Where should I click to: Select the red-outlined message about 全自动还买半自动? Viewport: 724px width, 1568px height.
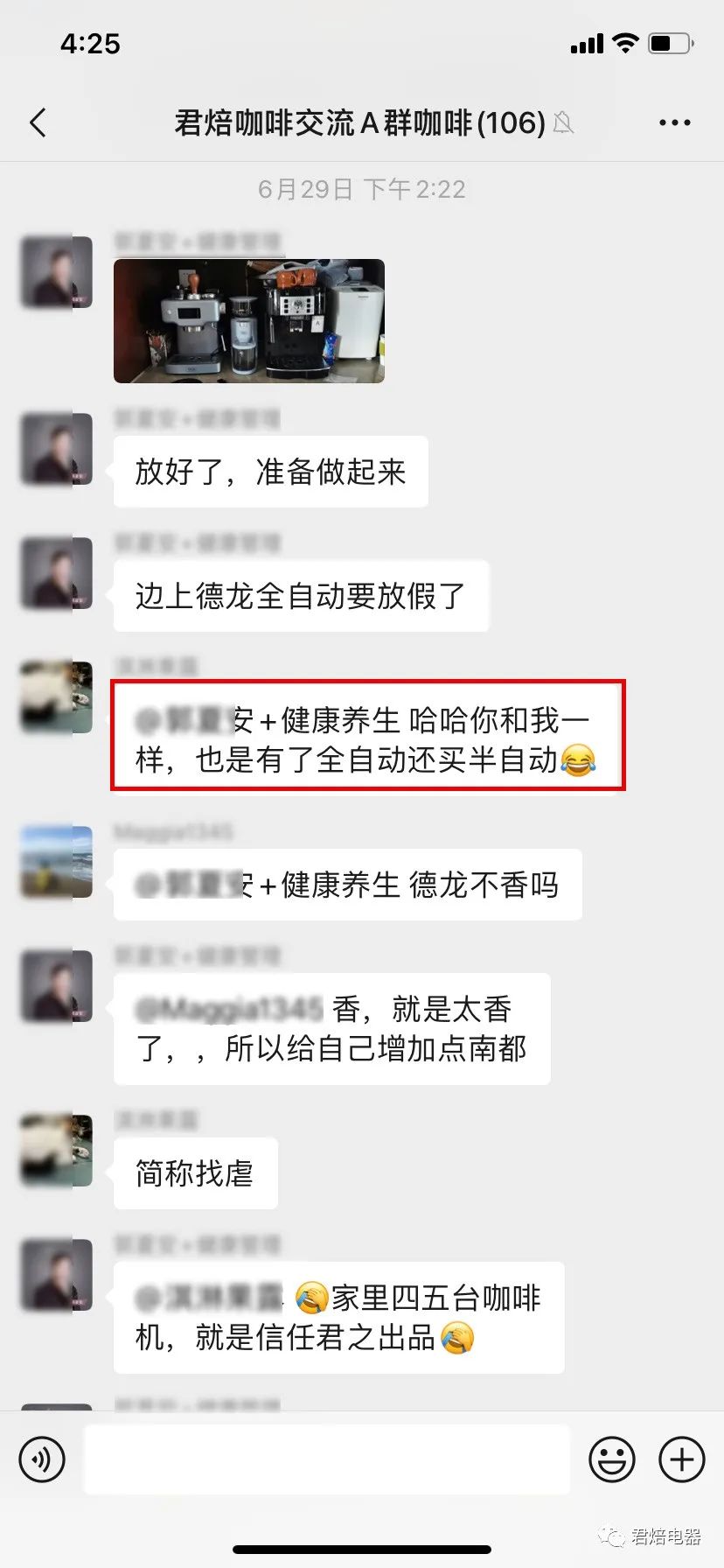(367, 735)
